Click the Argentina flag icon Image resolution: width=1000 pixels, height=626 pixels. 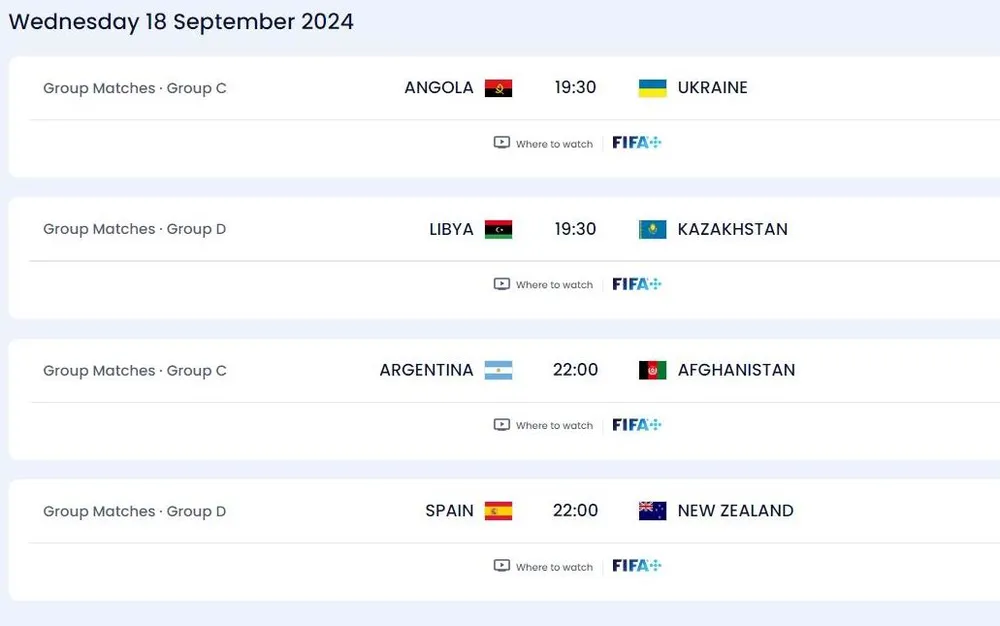(x=498, y=370)
